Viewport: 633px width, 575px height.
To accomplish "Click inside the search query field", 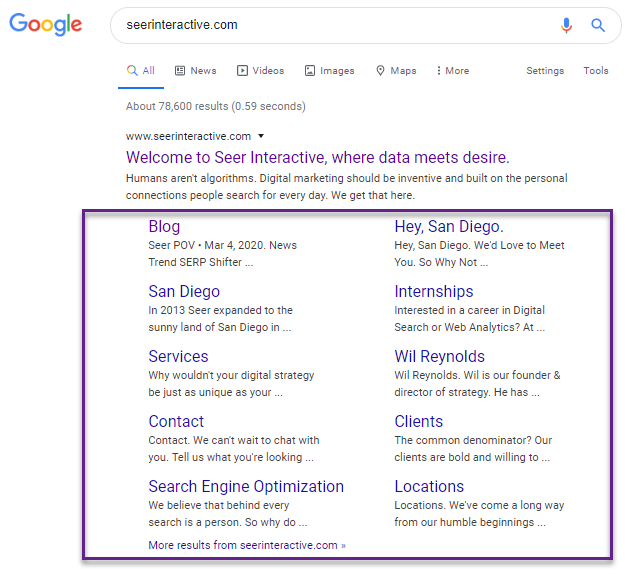I will (330, 25).
